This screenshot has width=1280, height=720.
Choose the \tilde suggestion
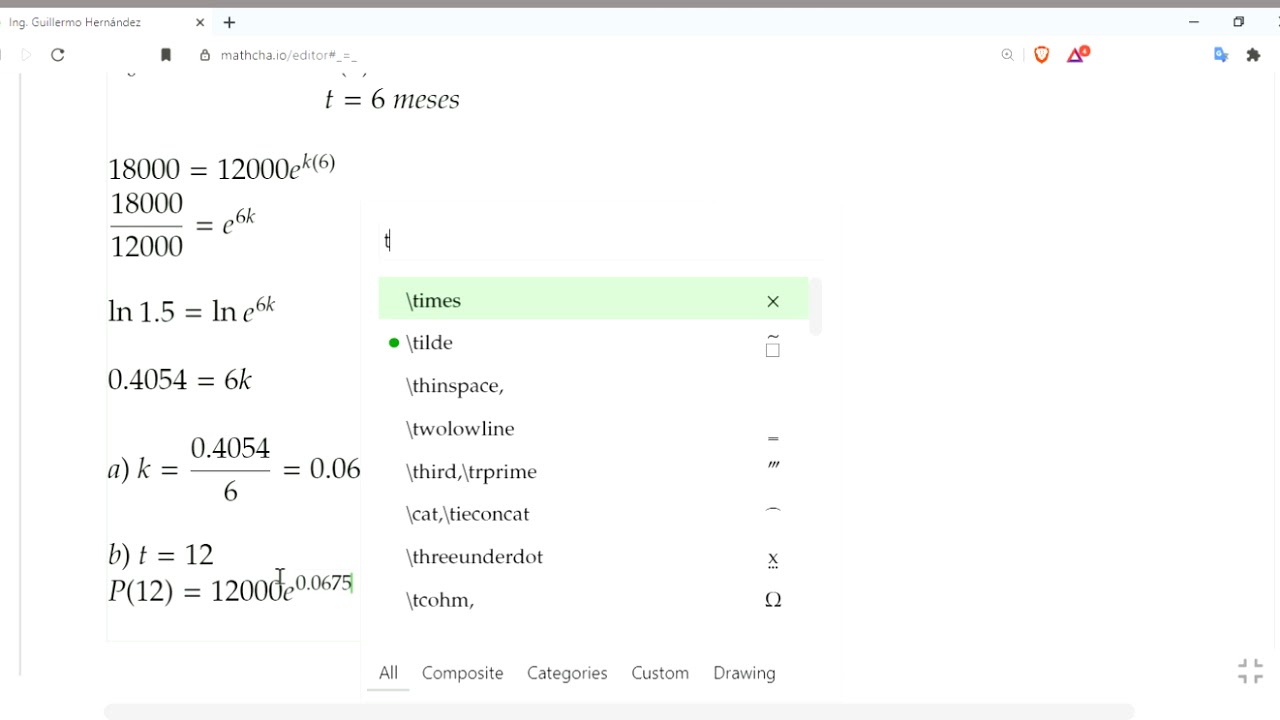click(x=593, y=343)
